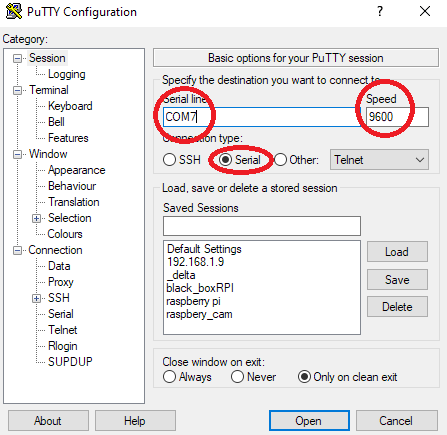Click the question mark help icon
Screen dimensions: 447x435
pos(380,12)
